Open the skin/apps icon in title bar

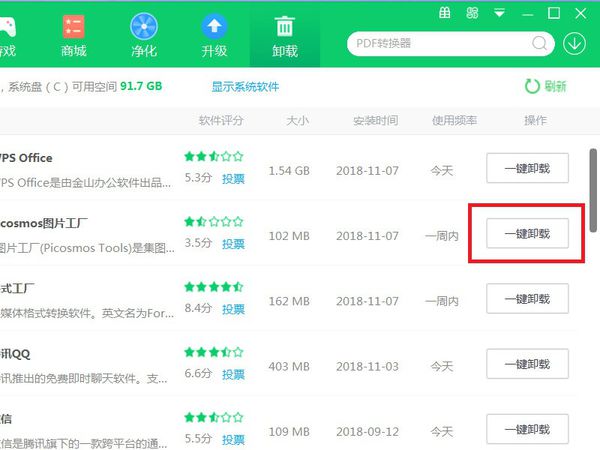[472, 13]
